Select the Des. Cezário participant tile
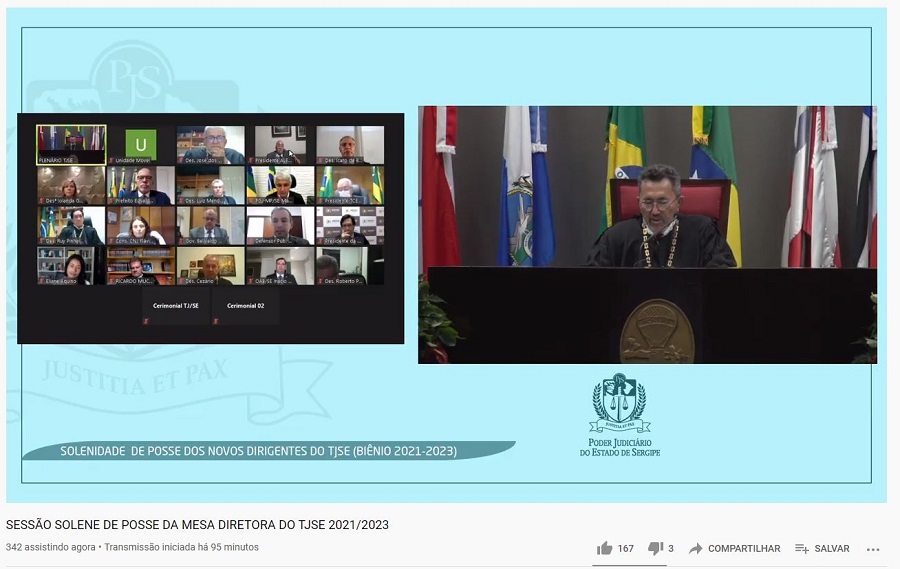Viewport: 900px width, 569px height. [x=210, y=266]
